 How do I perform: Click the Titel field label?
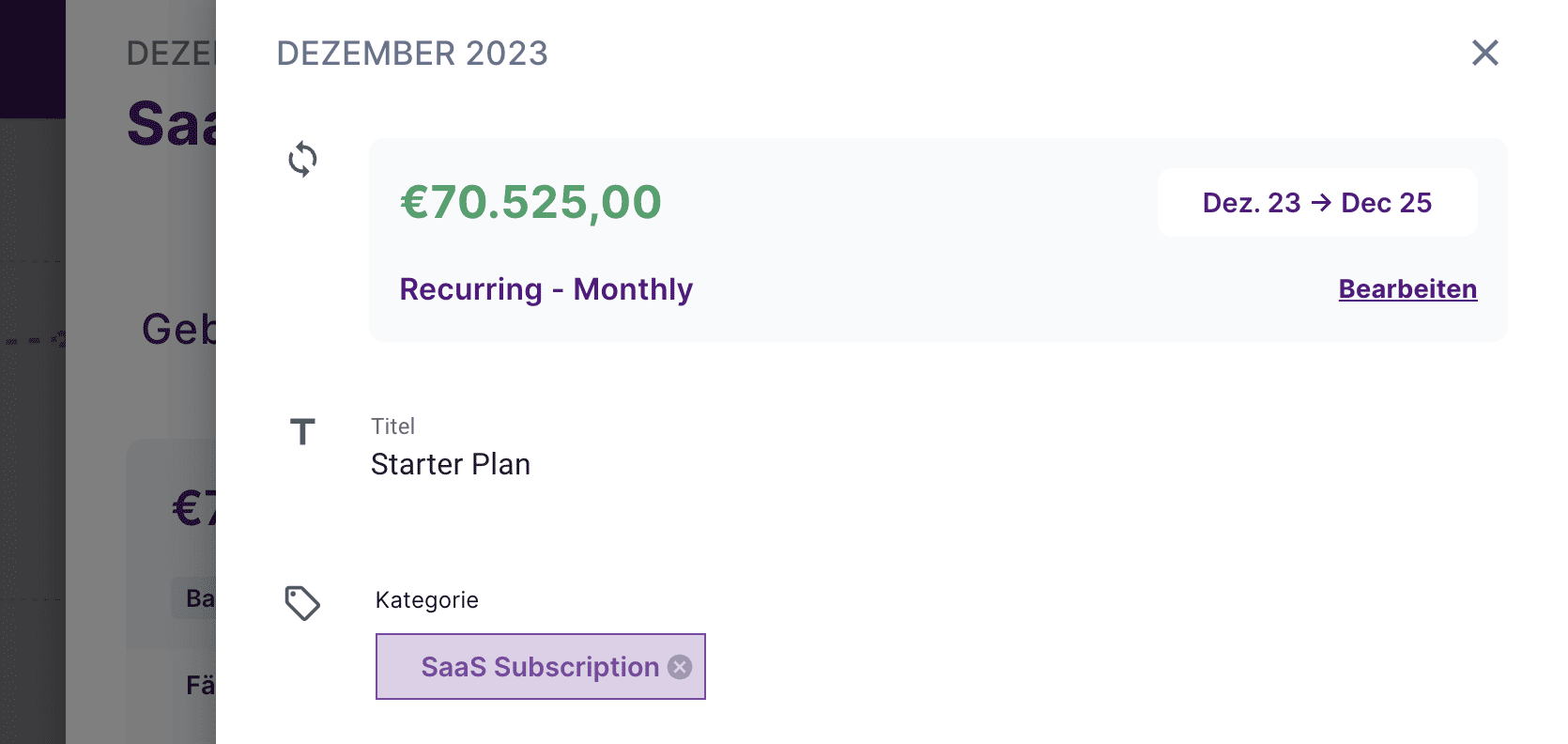pyautogui.click(x=392, y=426)
